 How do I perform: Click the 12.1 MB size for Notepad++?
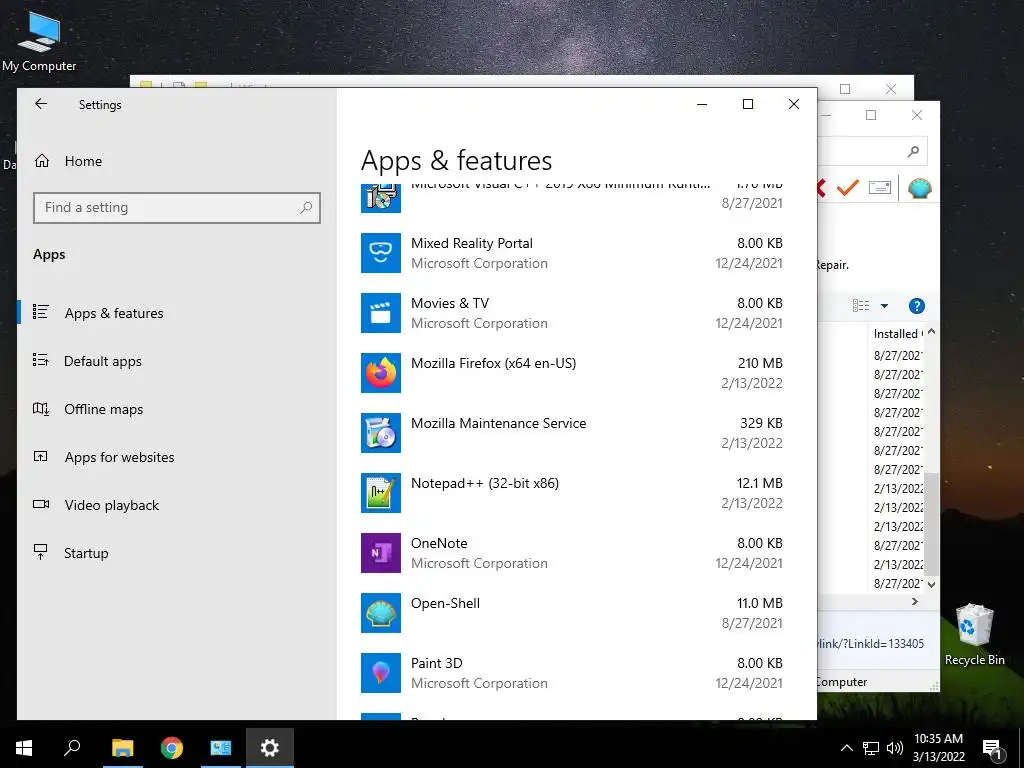coord(760,483)
